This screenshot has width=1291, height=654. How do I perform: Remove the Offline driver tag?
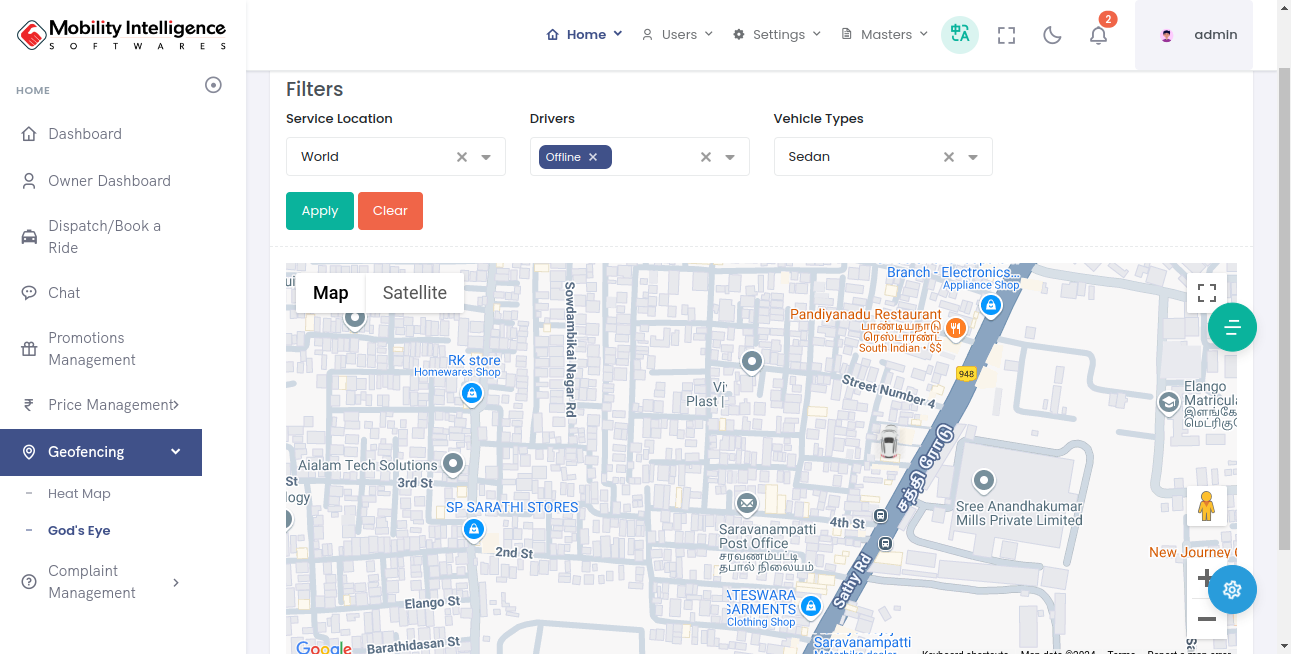pyautogui.click(x=593, y=157)
